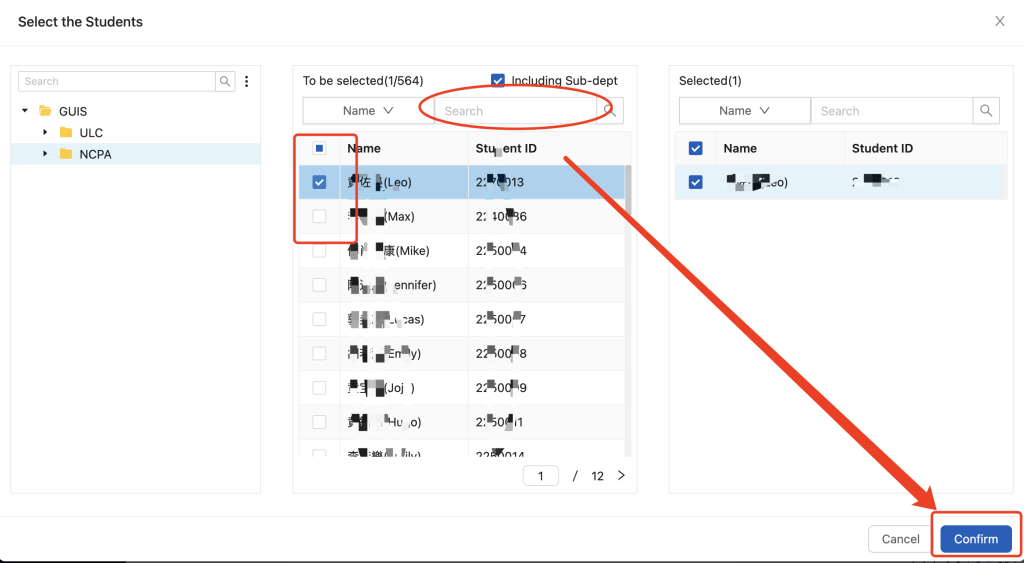This screenshot has height=563, width=1024.
Task: Open the Name filter dropdown in To be selected
Action: pyautogui.click(x=368, y=111)
